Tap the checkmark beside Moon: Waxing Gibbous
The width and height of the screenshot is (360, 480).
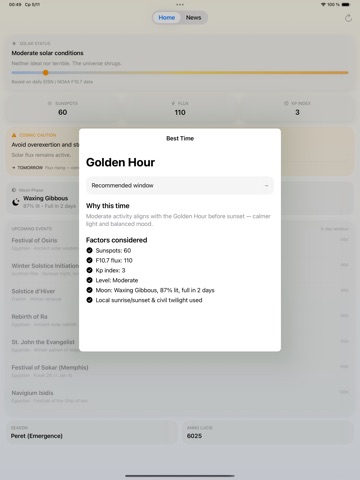tap(89, 290)
